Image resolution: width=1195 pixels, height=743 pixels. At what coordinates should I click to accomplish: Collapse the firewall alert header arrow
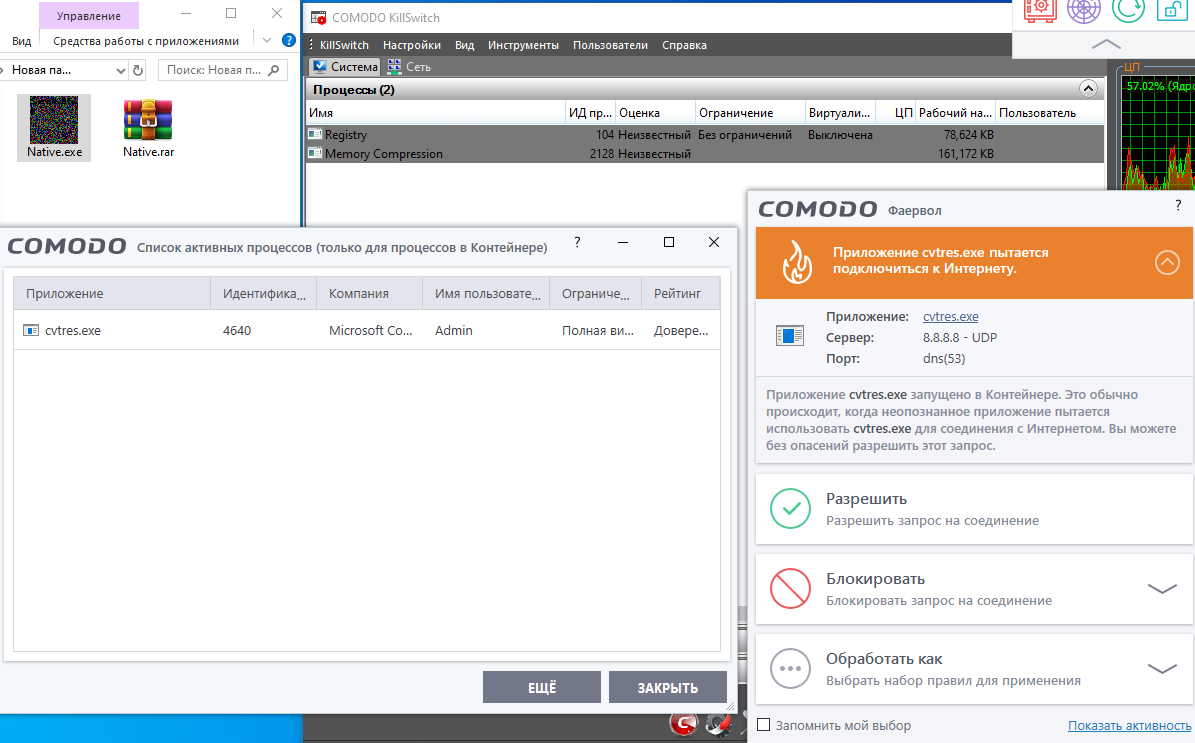click(x=1167, y=262)
